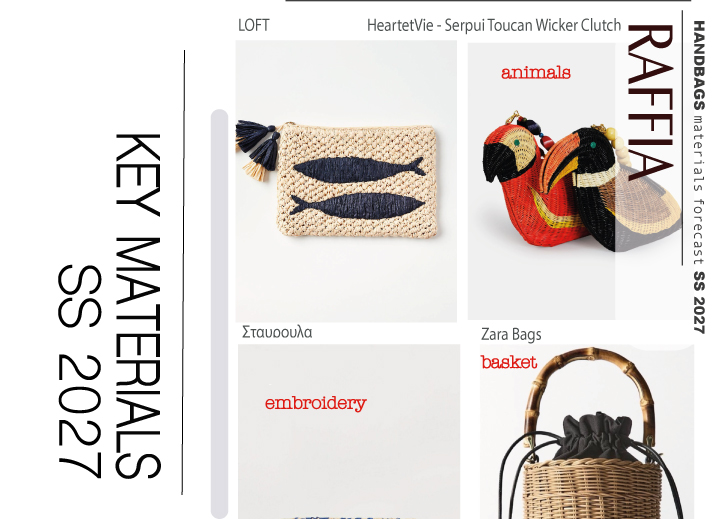This screenshot has width=715, height=519.
Task: Select the Σταυρουλα caption text
Action: (x=277, y=332)
